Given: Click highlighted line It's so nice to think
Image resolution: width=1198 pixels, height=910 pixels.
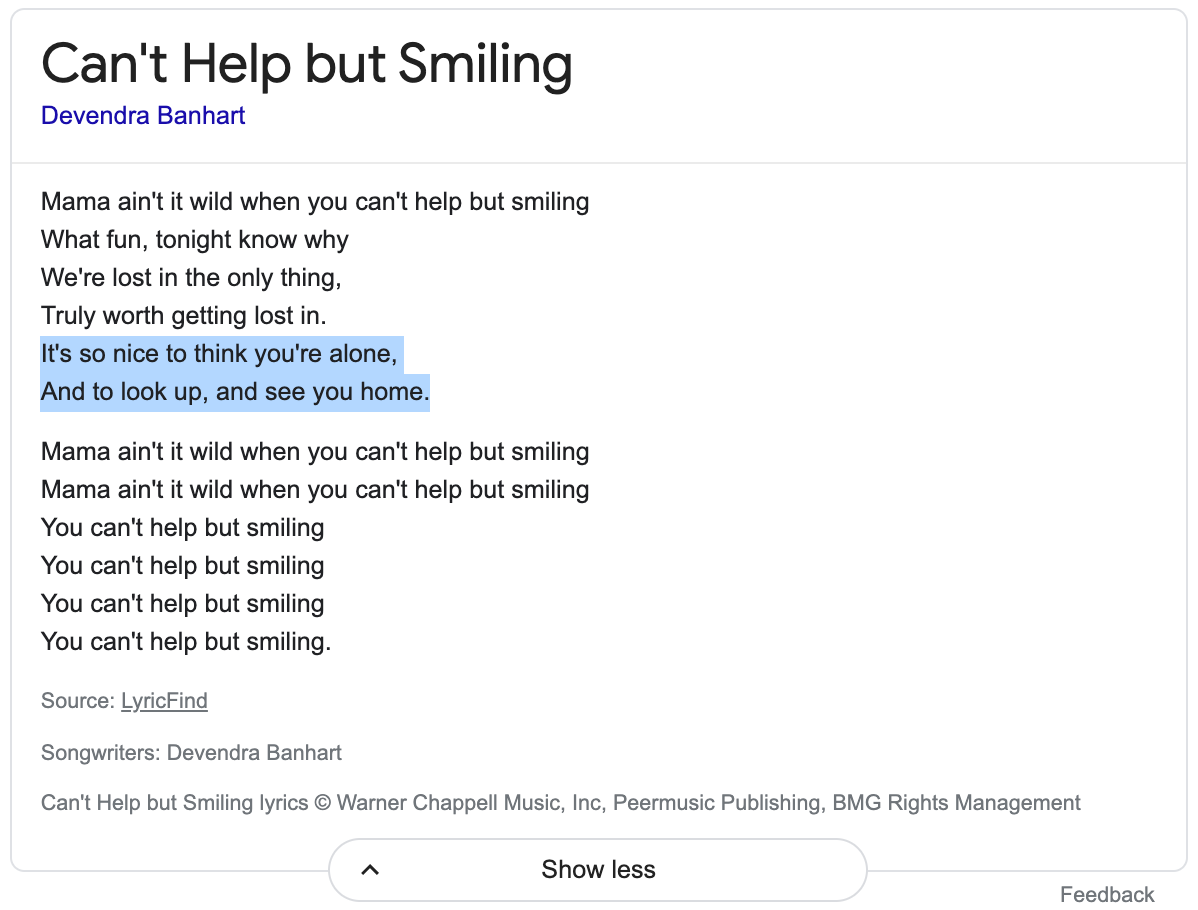Looking at the screenshot, I should pyautogui.click(x=219, y=354).
